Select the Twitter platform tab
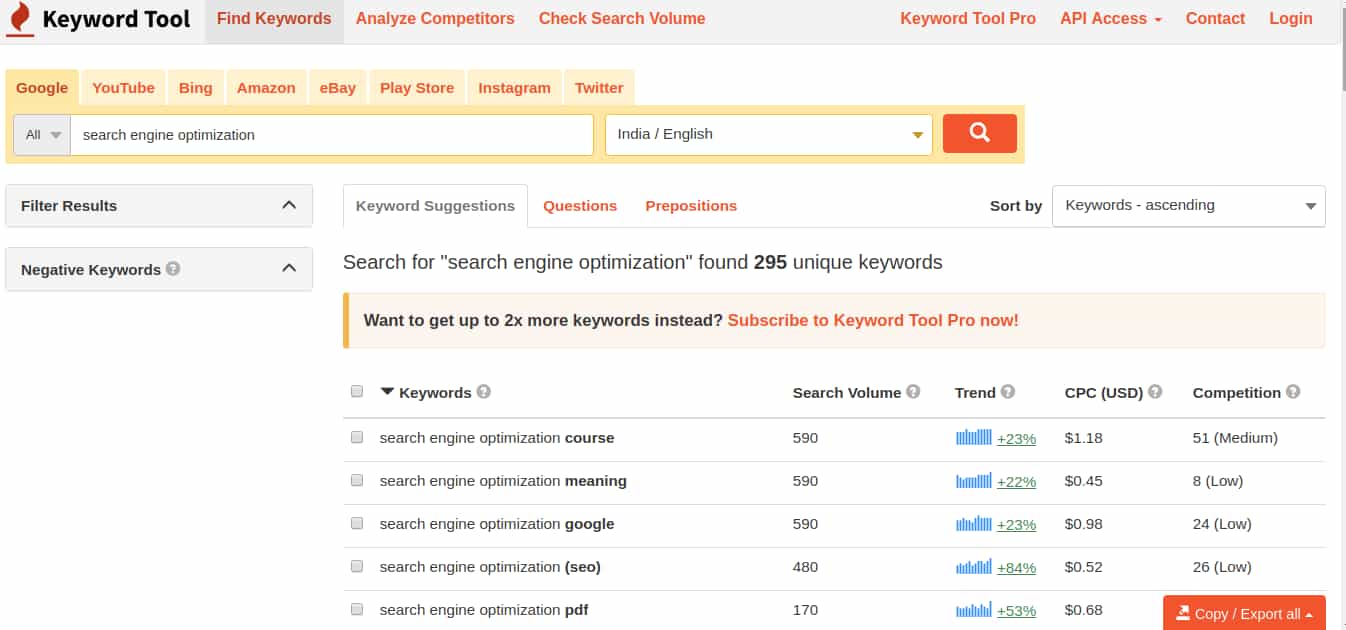This screenshot has width=1346, height=630. [x=599, y=87]
